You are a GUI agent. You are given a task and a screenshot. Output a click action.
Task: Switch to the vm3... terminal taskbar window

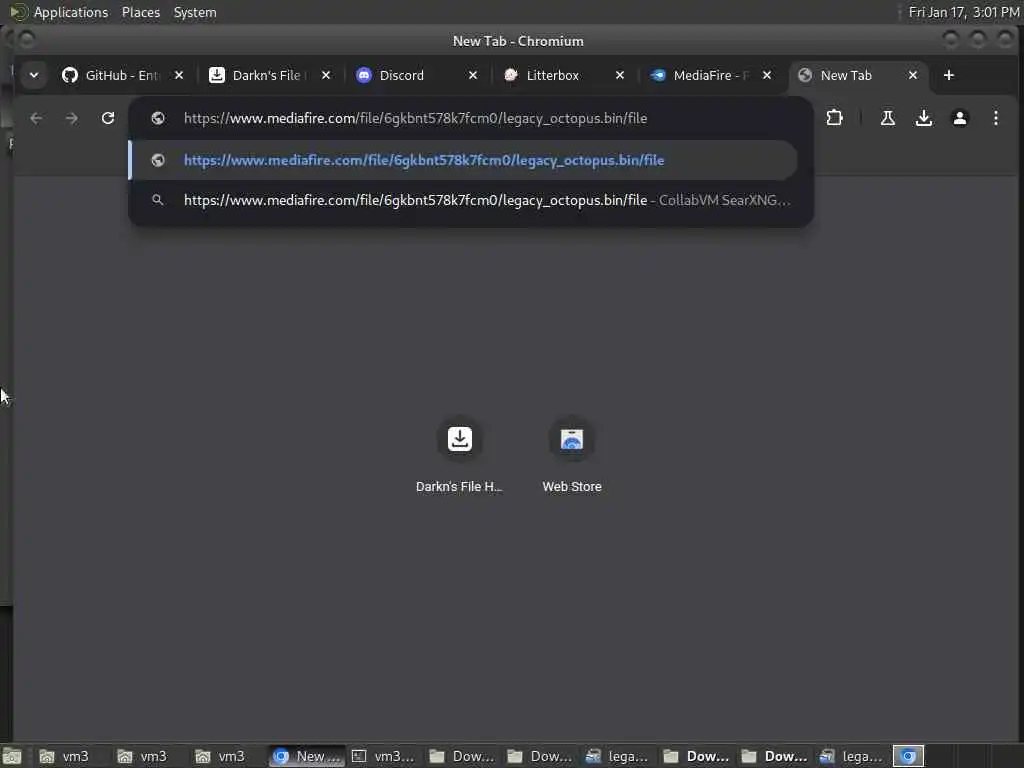[384, 756]
